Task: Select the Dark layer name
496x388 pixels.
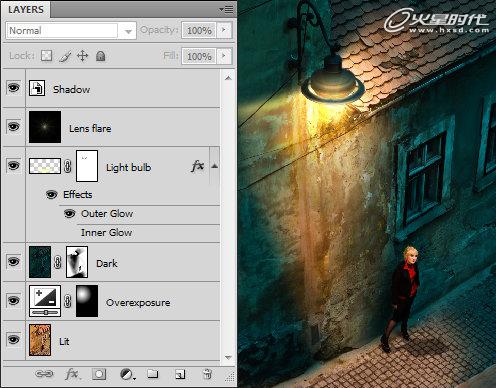Action: tap(107, 263)
